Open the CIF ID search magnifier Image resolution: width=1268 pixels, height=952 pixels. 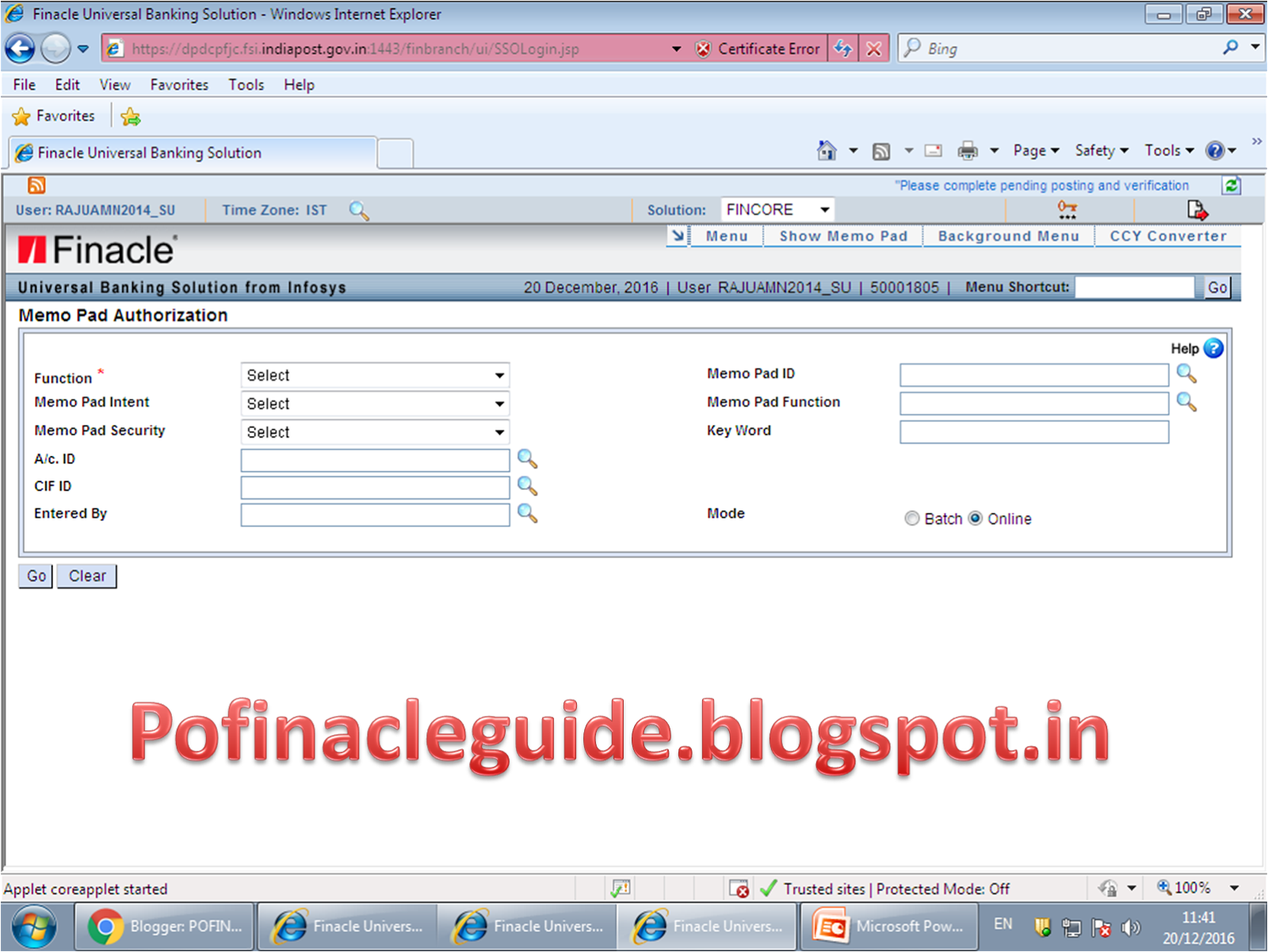[x=527, y=487]
